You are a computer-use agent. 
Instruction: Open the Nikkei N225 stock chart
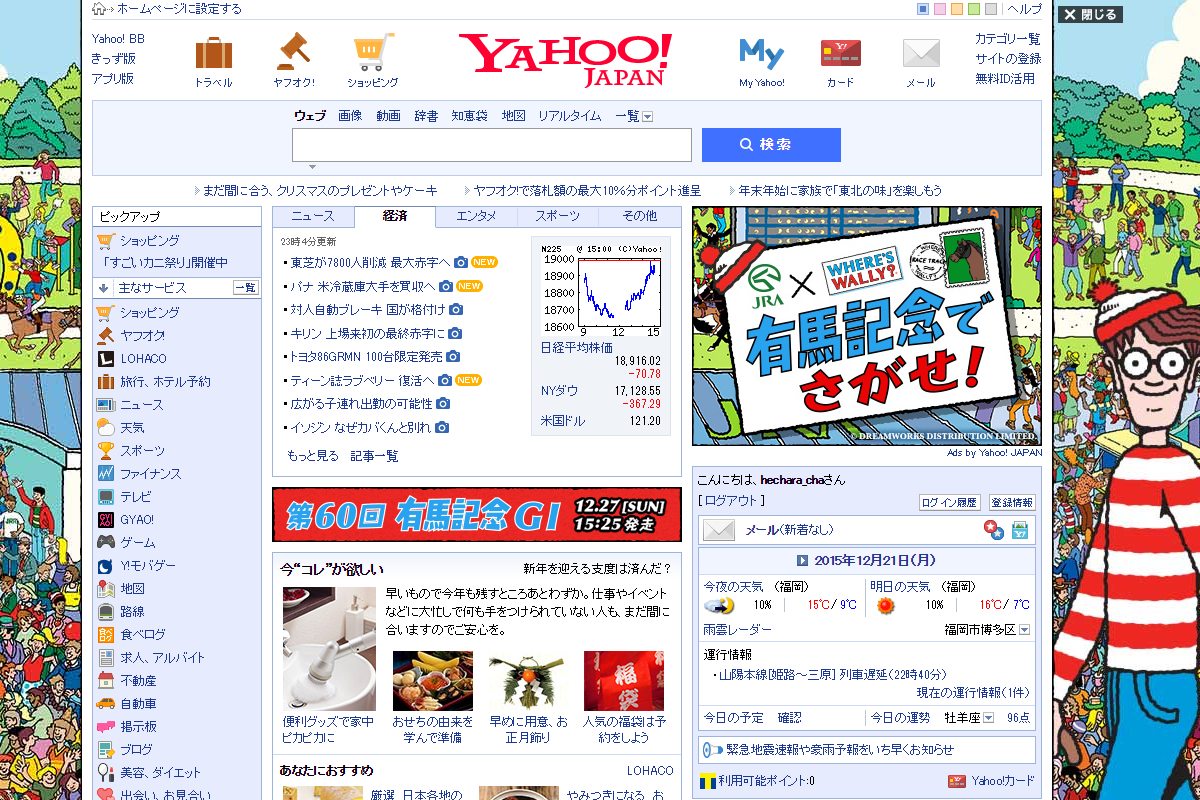601,291
